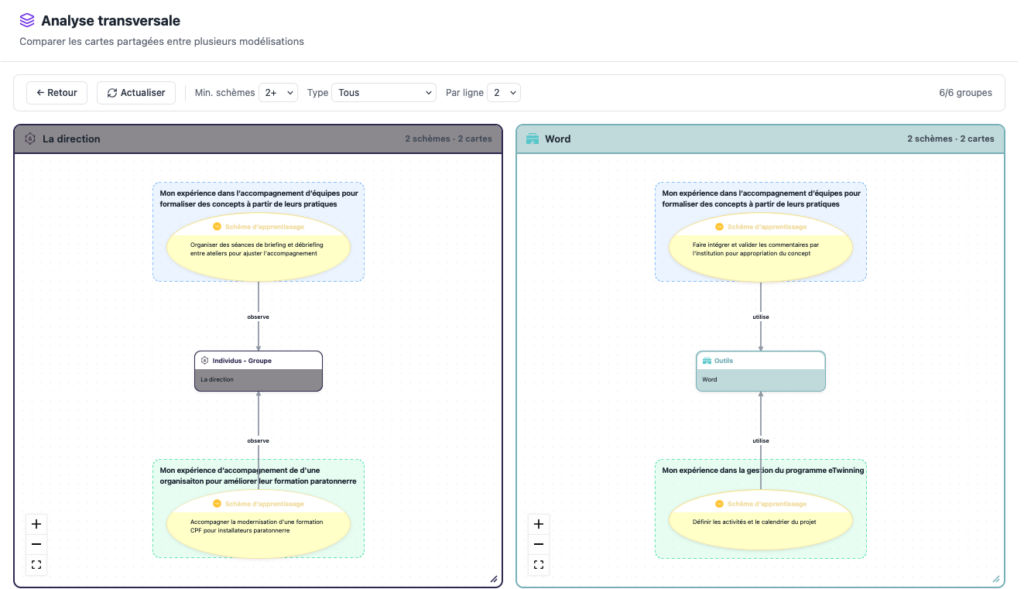
Task: Click the La direction panel title
Action: [x=71, y=138]
